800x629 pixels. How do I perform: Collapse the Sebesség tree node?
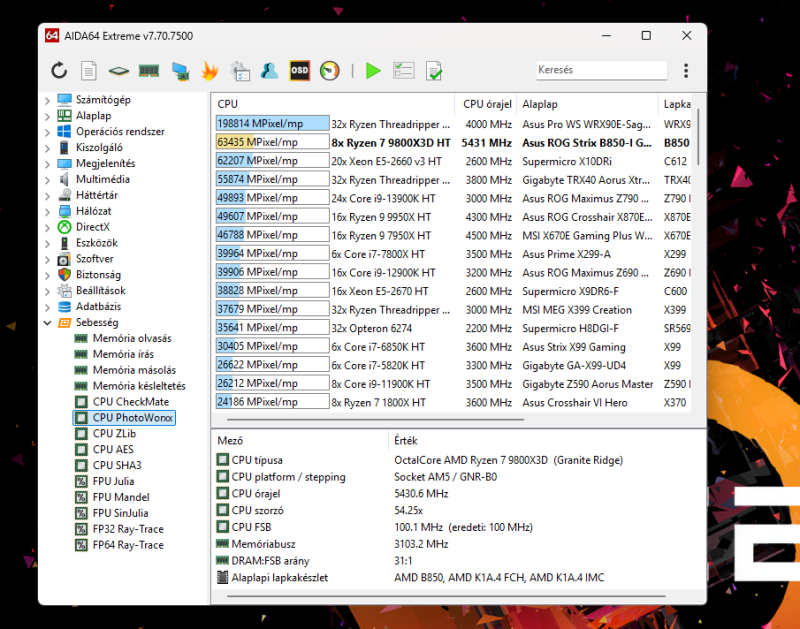[x=47, y=322]
